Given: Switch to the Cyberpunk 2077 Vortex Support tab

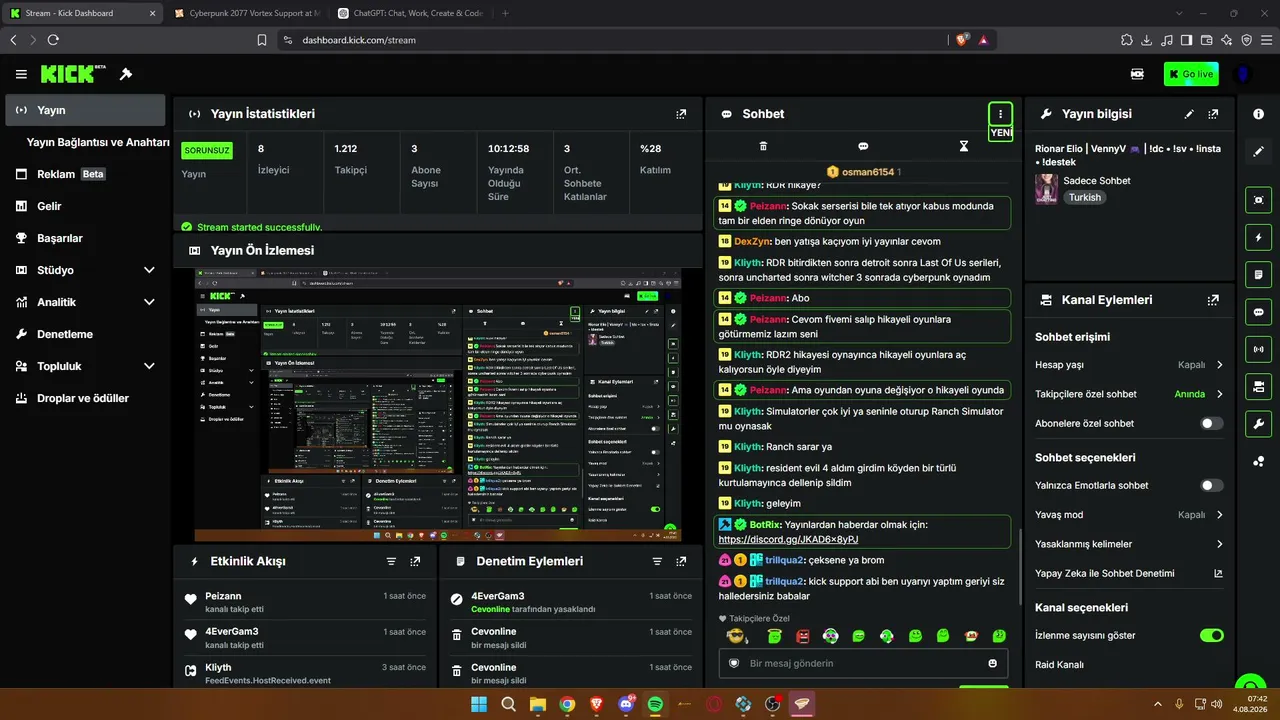Looking at the screenshot, I should [x=246, y=13].
